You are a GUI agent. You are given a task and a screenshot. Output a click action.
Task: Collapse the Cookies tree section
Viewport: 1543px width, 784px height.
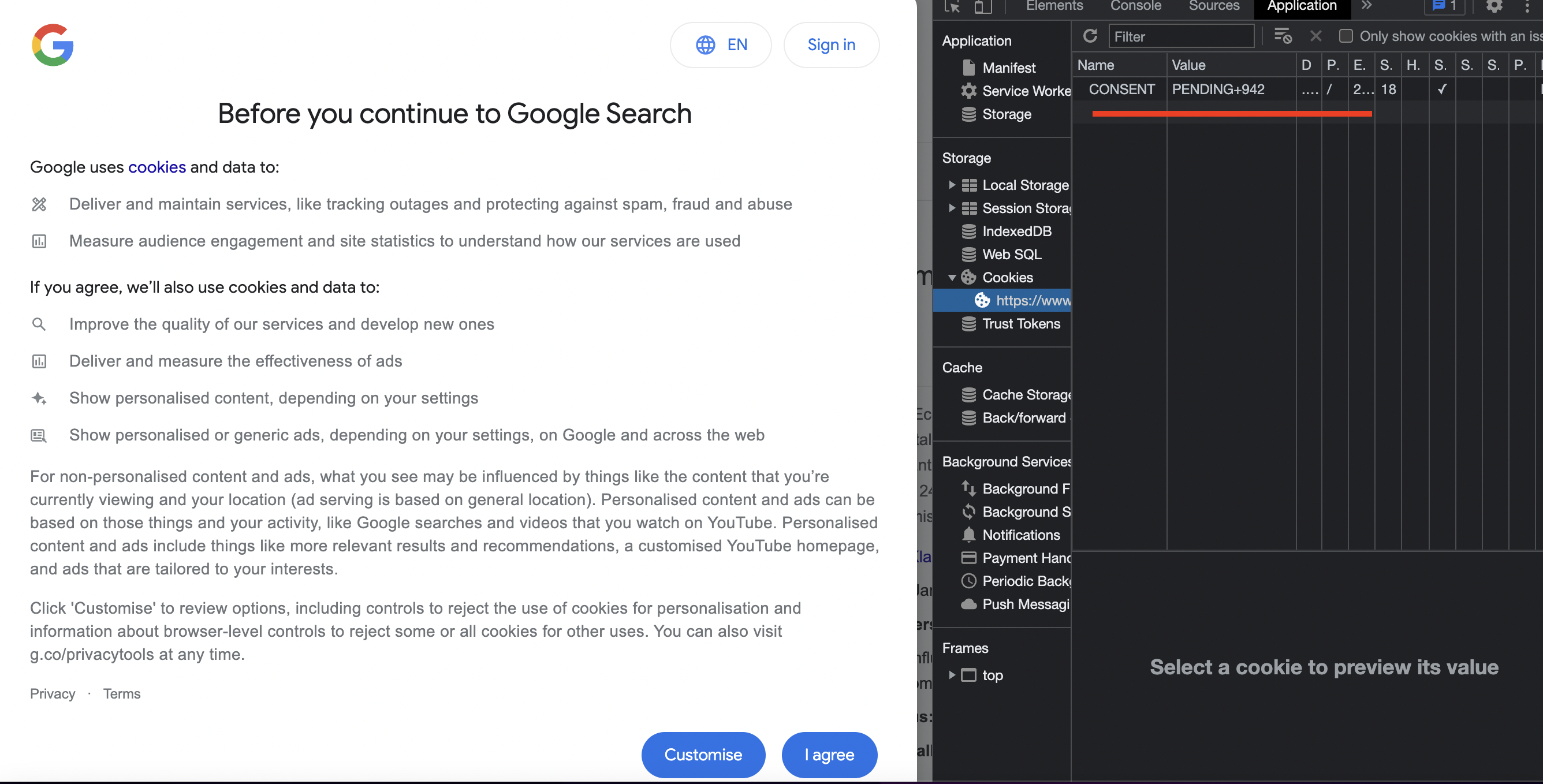click(x=952, y=277)
